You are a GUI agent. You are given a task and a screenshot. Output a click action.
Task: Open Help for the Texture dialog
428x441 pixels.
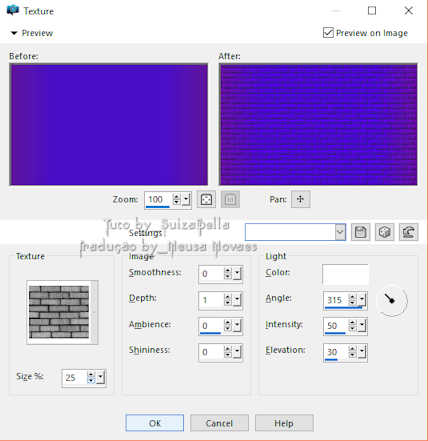284,423
